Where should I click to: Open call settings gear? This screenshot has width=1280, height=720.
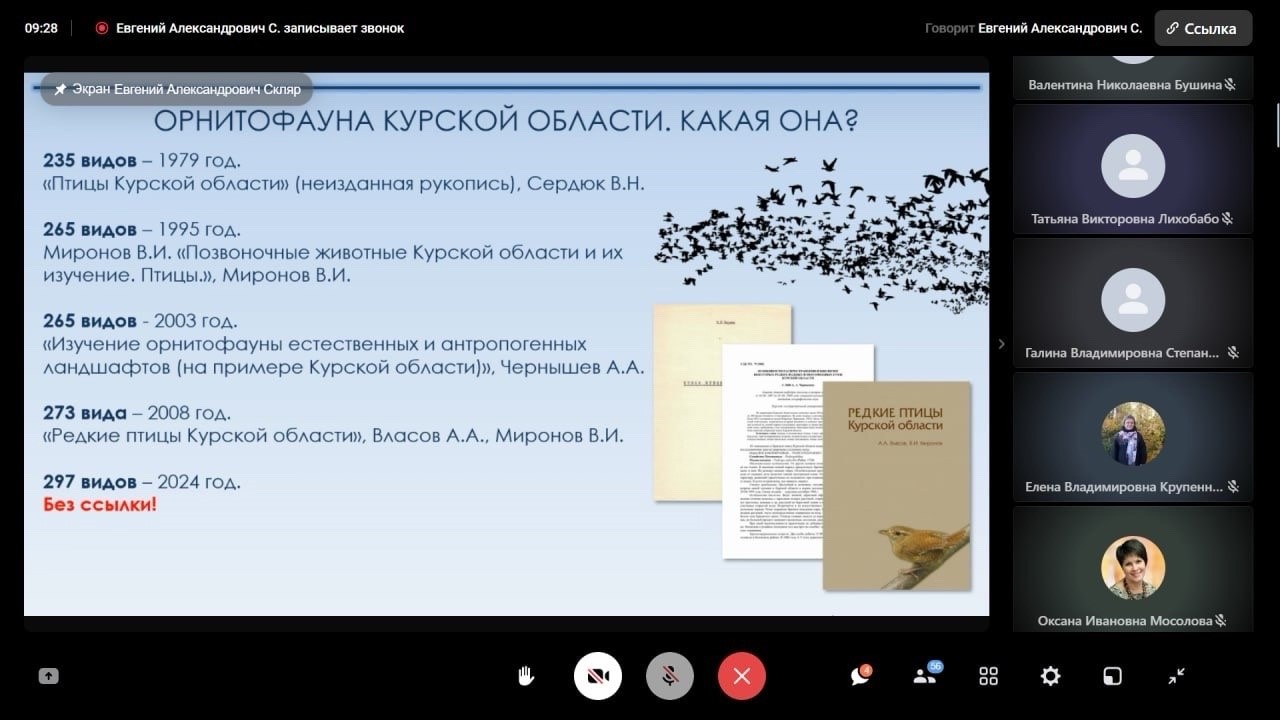pyautogui.click(x=1050, y=676)
